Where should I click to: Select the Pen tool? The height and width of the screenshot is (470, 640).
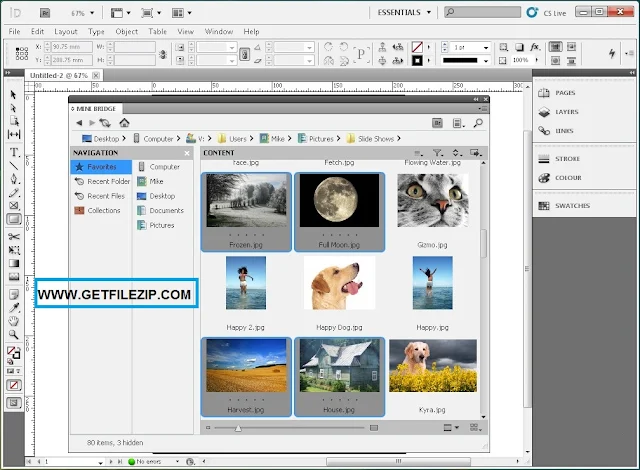tap(13, 179)
